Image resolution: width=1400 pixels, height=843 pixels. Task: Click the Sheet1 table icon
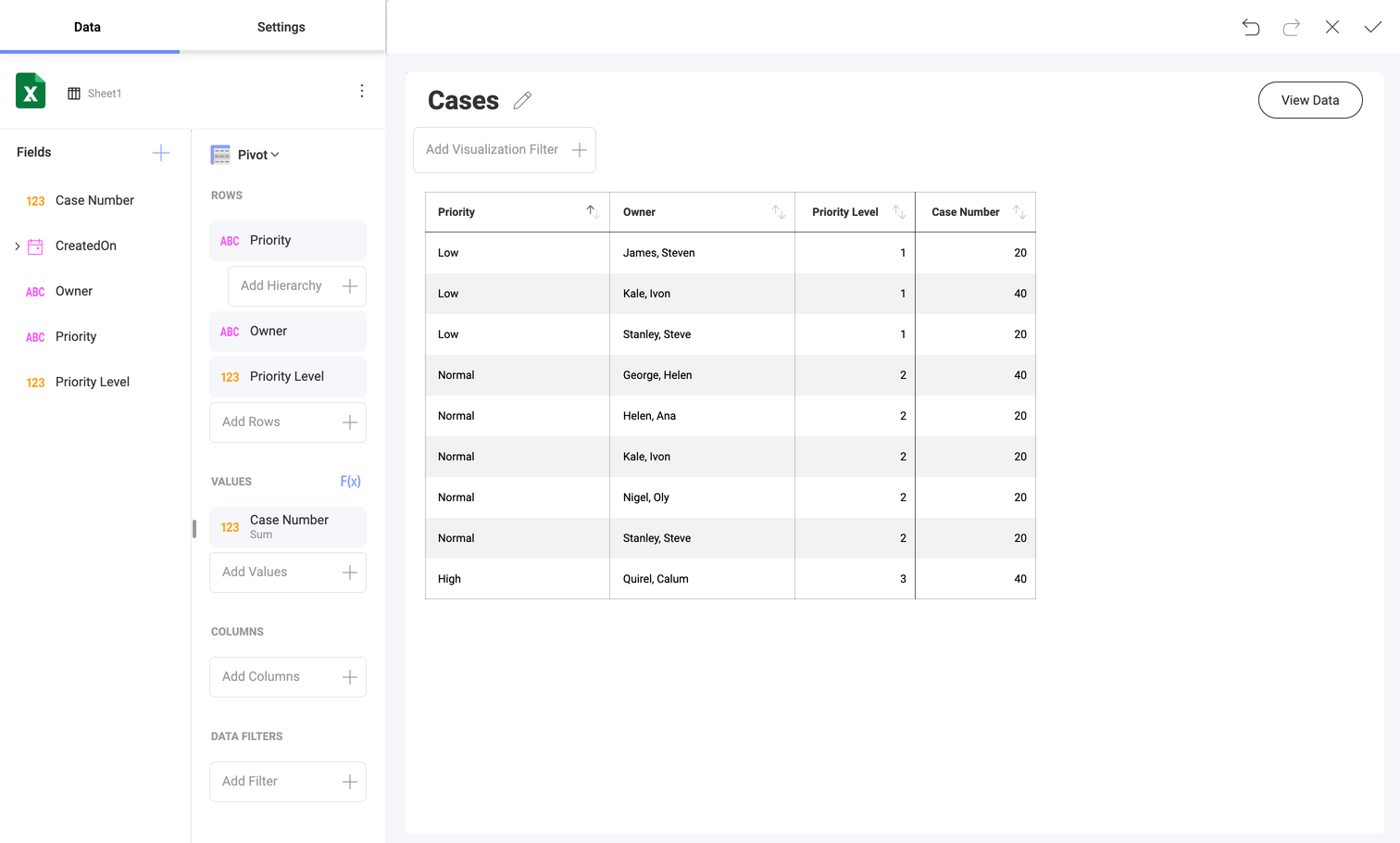pyautogui.click(x=74, y=94)
